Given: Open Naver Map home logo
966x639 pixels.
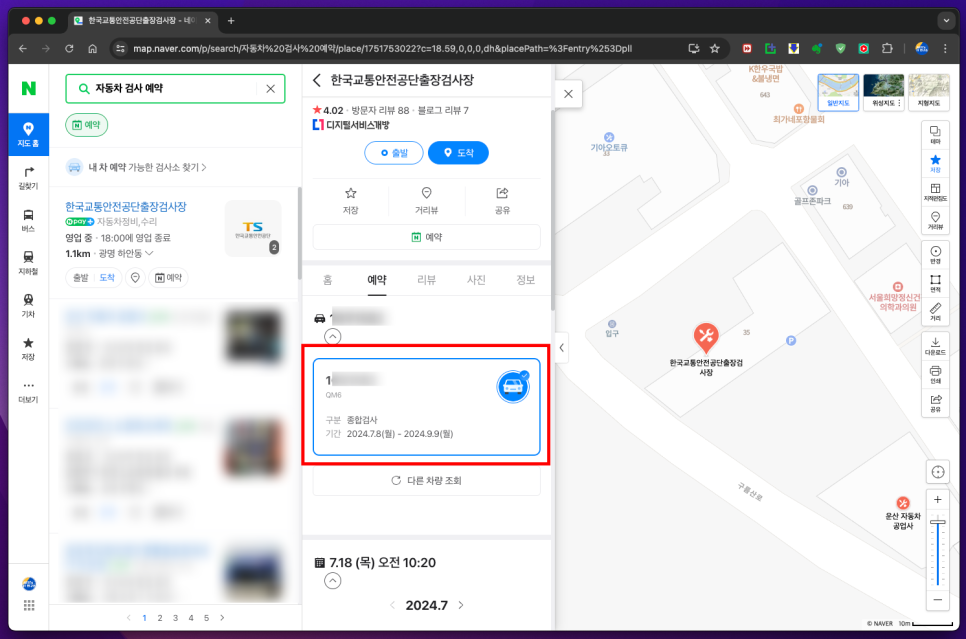Looking at the screenshot, I should click(28, 88).
